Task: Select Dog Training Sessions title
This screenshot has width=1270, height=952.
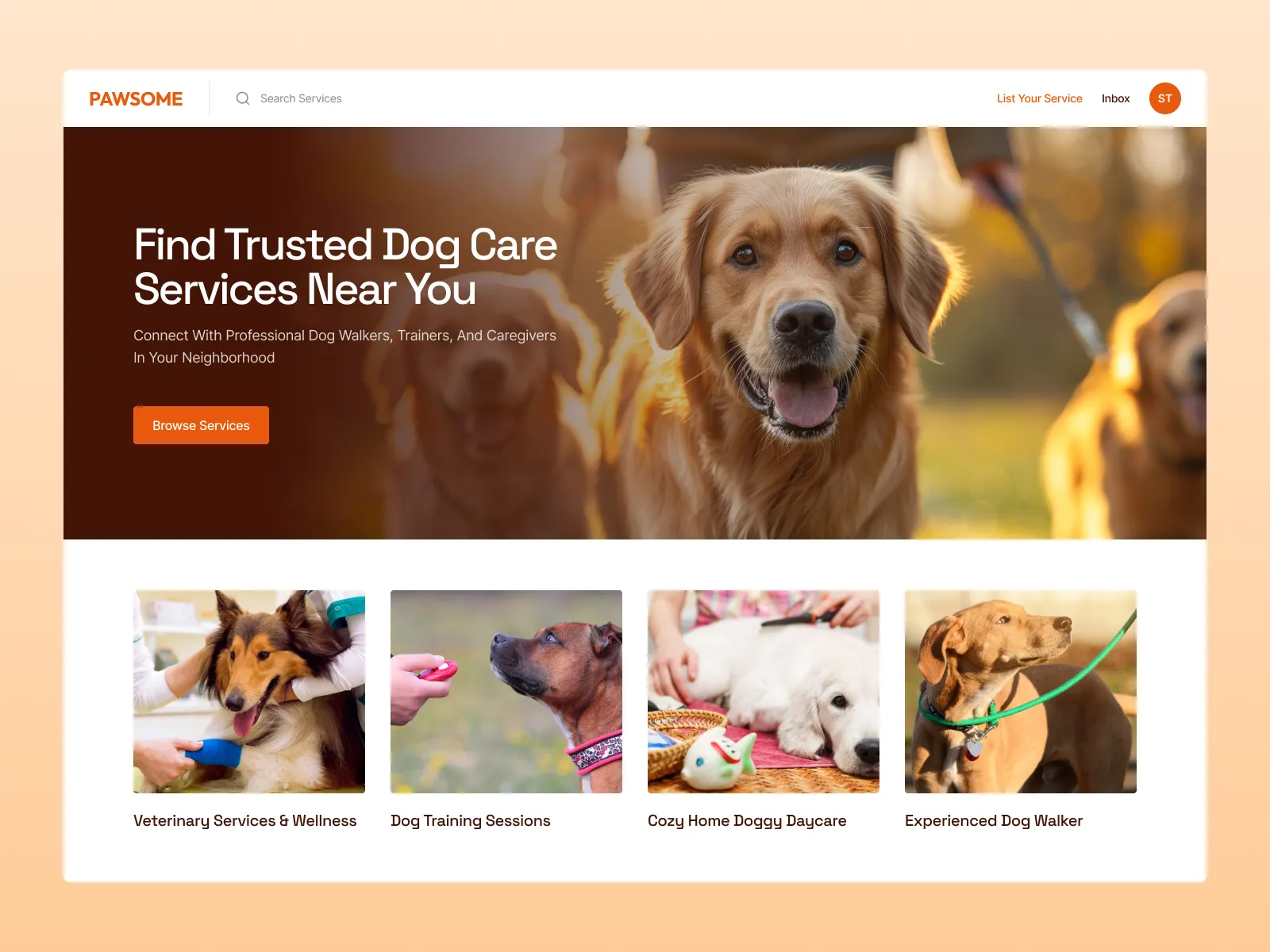Action: coord(470,821)
